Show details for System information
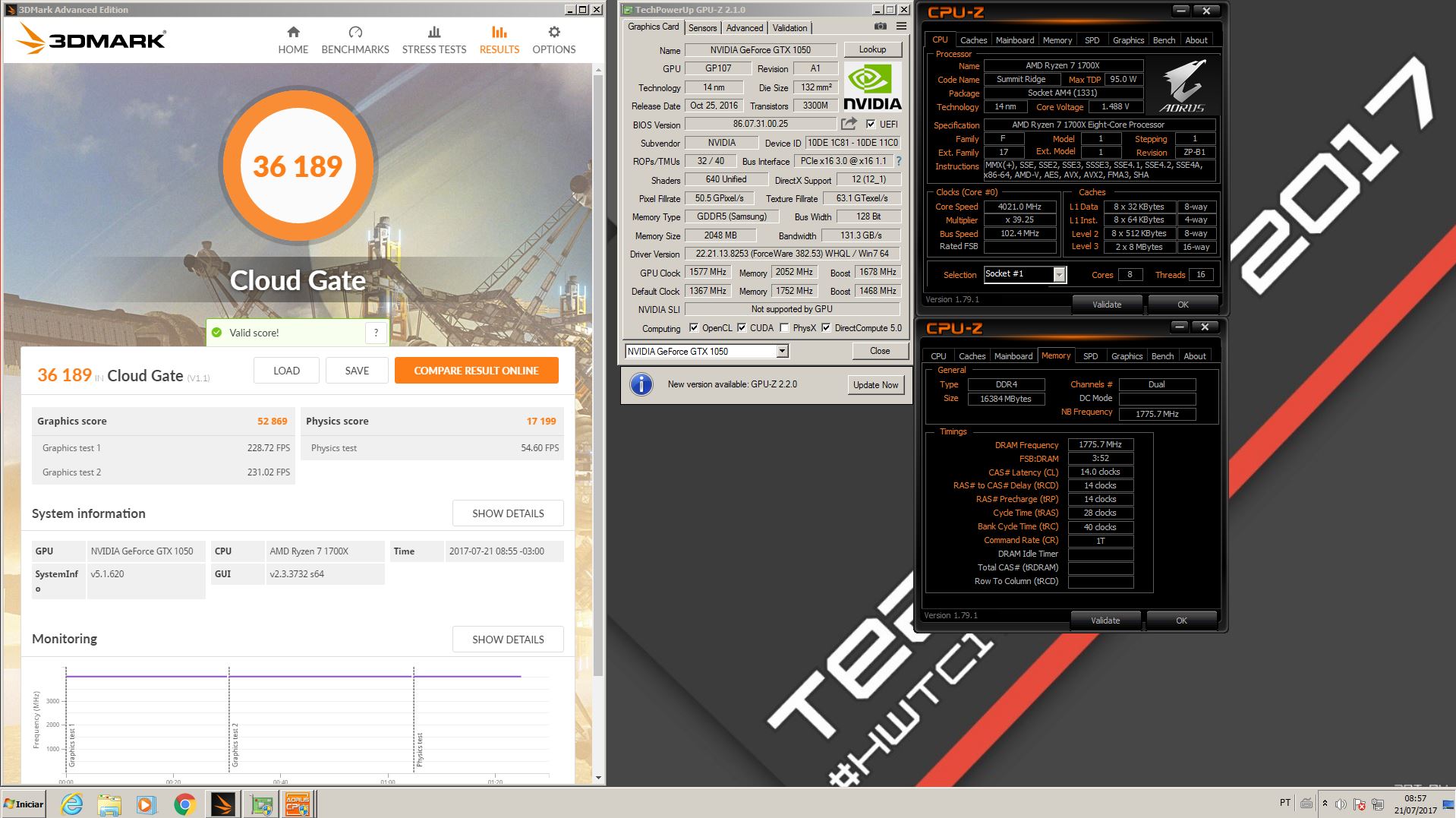The width and height of the screenshot is (1456, 818). click(508, 513)
